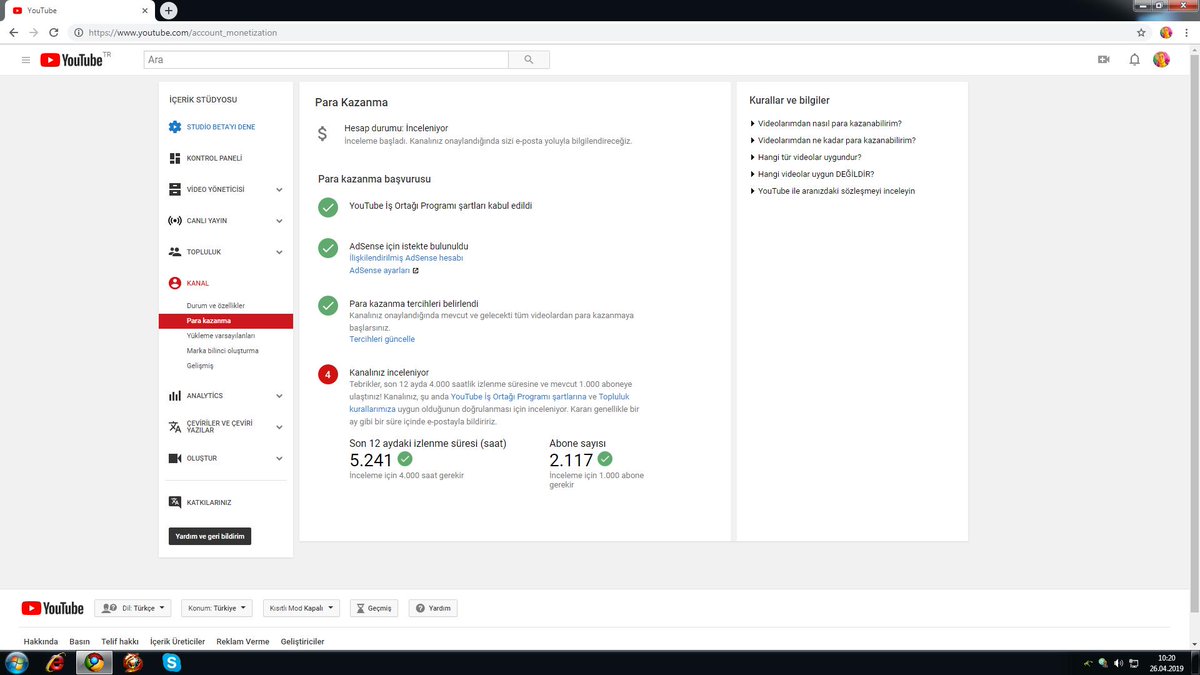This screenshot has width=1200, height=675.
Task: Expand 'Hangi tür videolar uygundur?'
Action: pos(805,157)
